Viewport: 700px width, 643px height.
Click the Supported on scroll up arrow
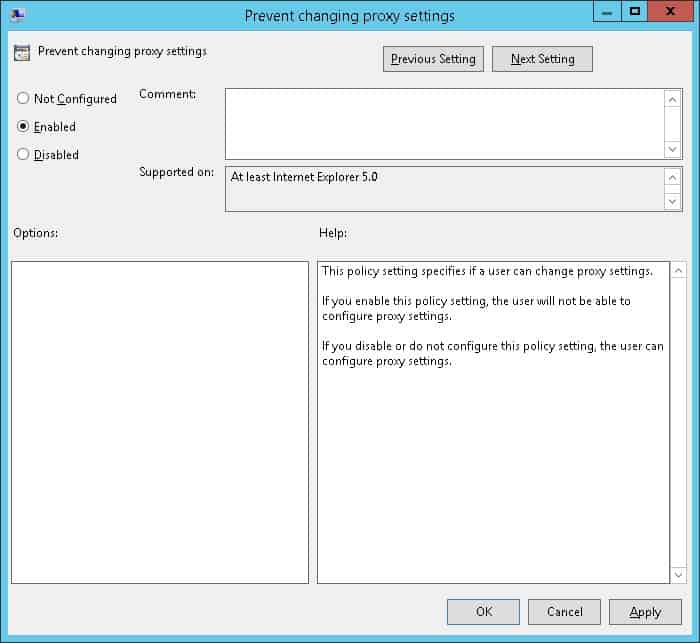click(672, 177)
